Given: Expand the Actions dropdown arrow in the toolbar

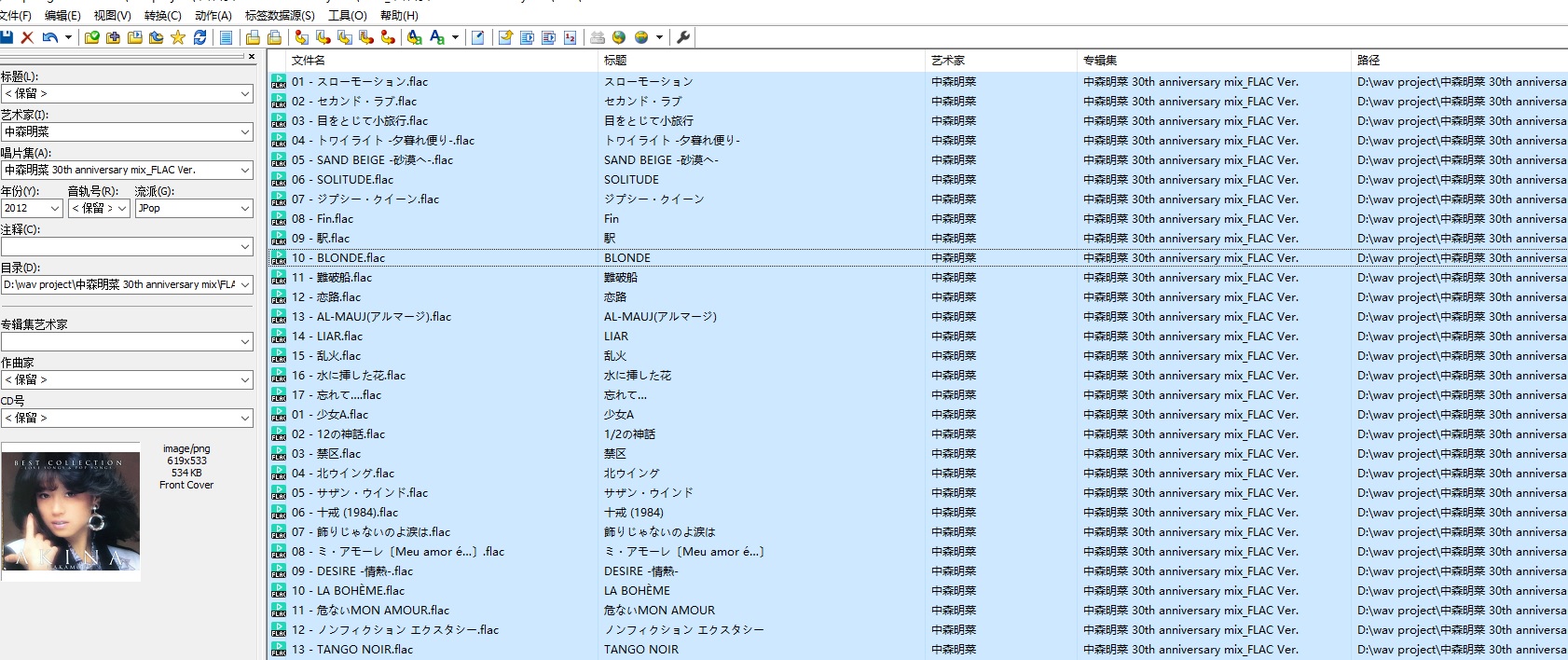Looking at the screenshot, I should tap(455, 37).
